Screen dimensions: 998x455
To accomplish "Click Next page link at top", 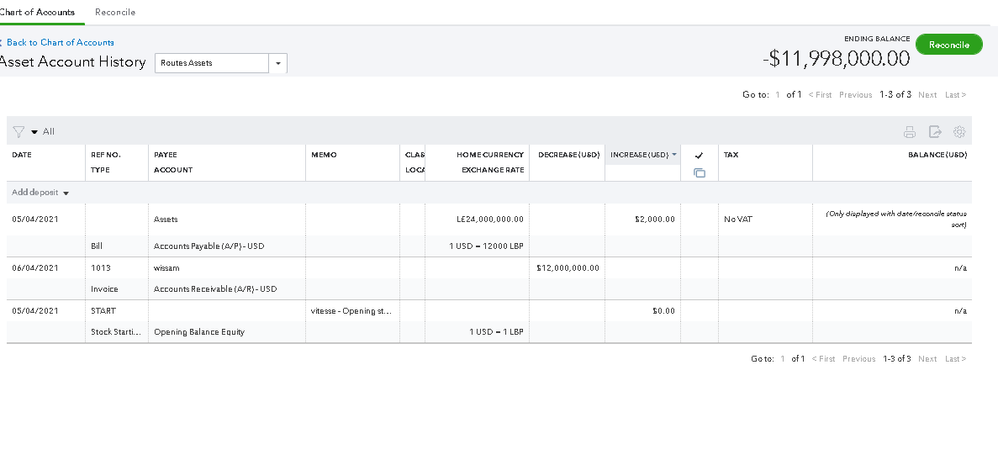I will [927, 95].
